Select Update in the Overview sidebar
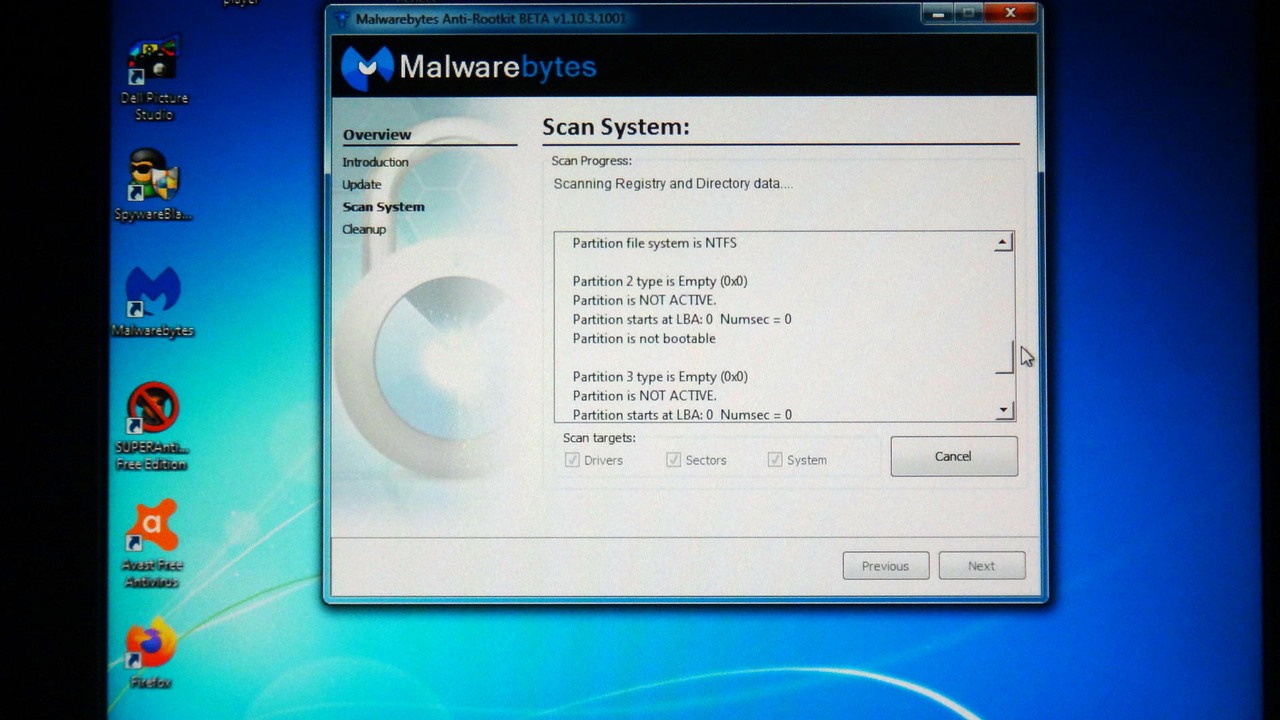Image resolution: width=1280 pixels, height=720 pixels. click(x=362, y=185)
